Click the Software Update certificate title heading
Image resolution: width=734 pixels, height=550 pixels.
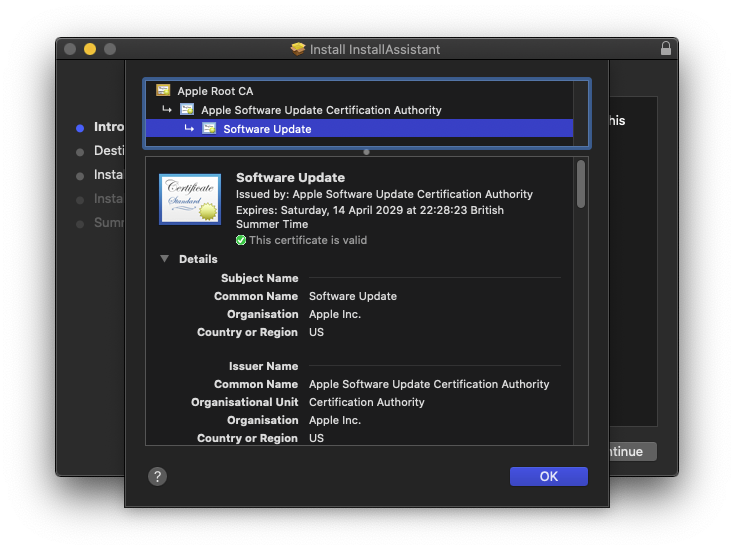click(x=290, y=177)
